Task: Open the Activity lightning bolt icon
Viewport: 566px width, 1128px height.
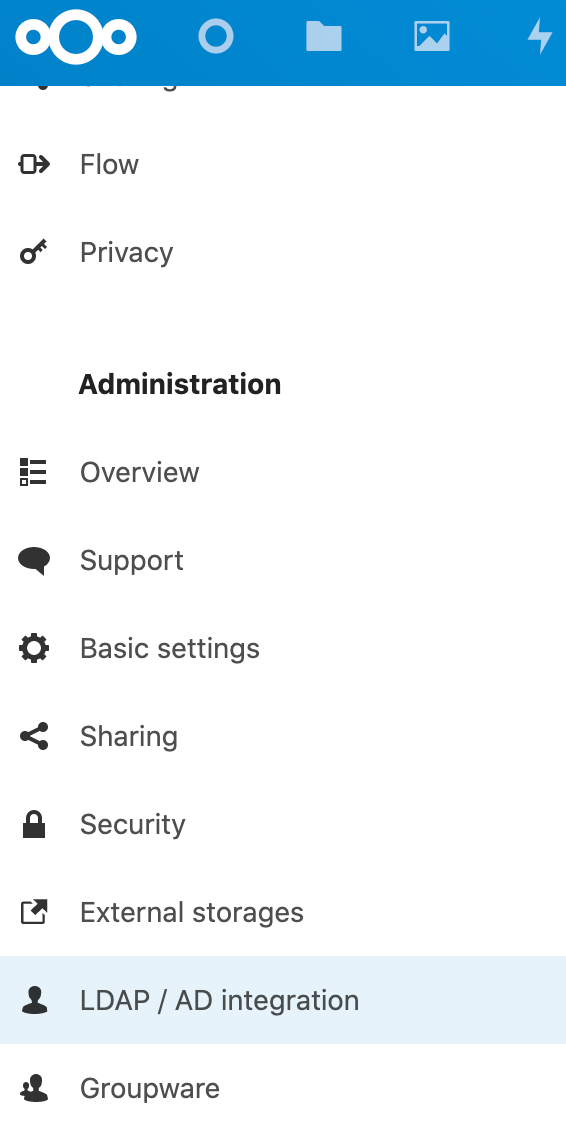Action: coord(540,36)
